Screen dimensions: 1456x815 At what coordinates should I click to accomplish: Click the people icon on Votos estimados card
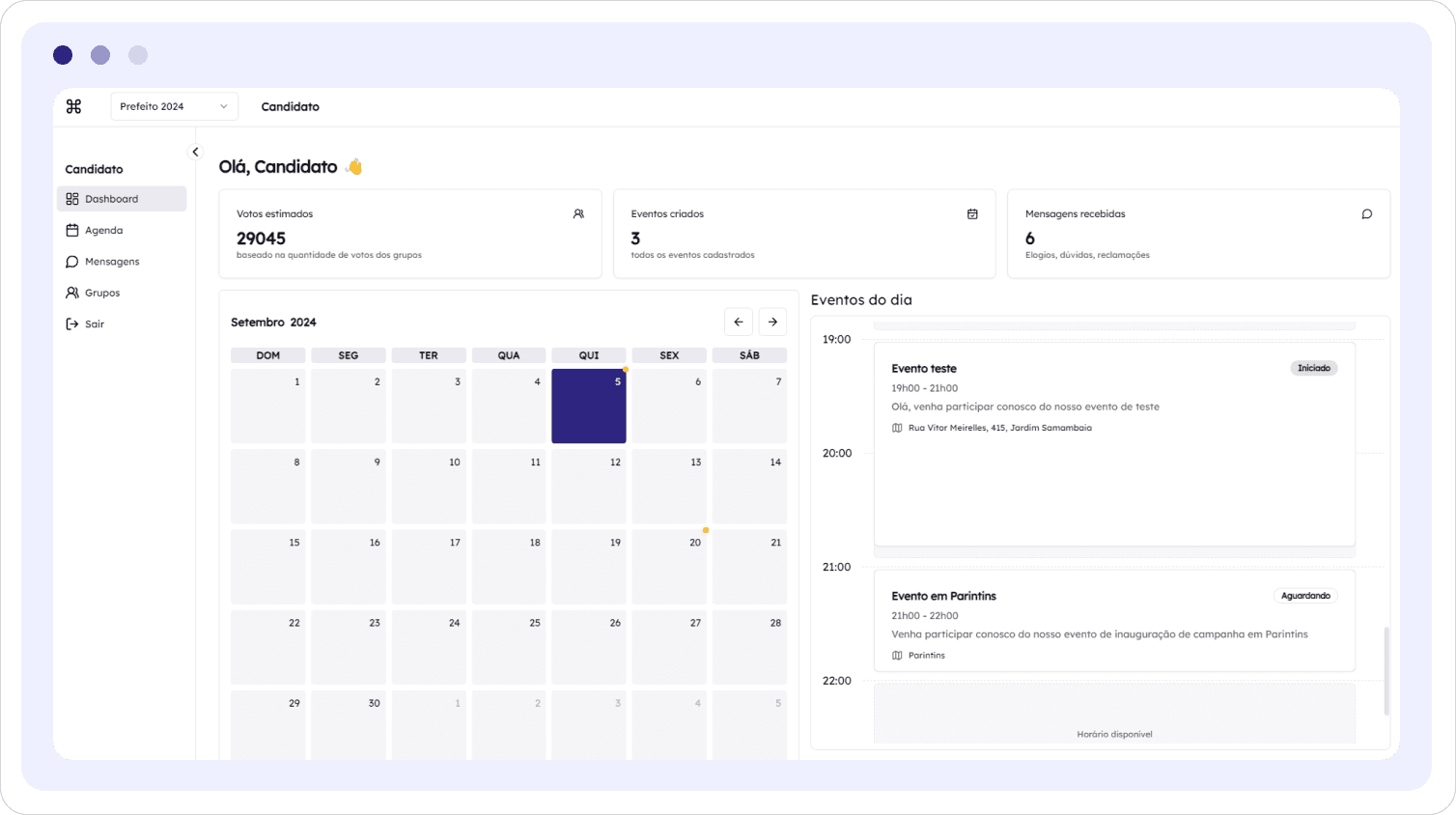click(578, 213)
